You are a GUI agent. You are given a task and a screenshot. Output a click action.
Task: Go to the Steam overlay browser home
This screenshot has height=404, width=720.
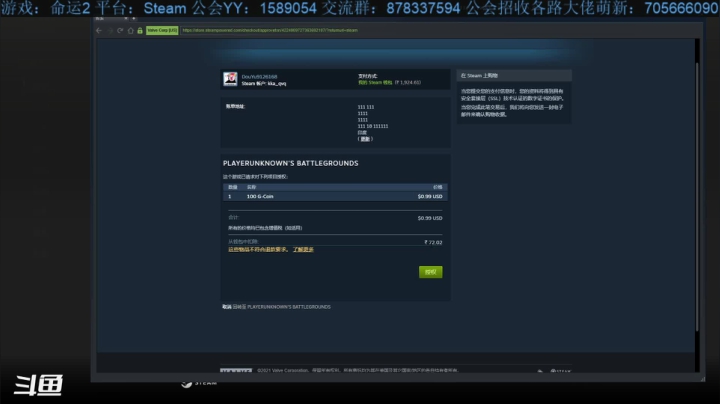(130, 30)
